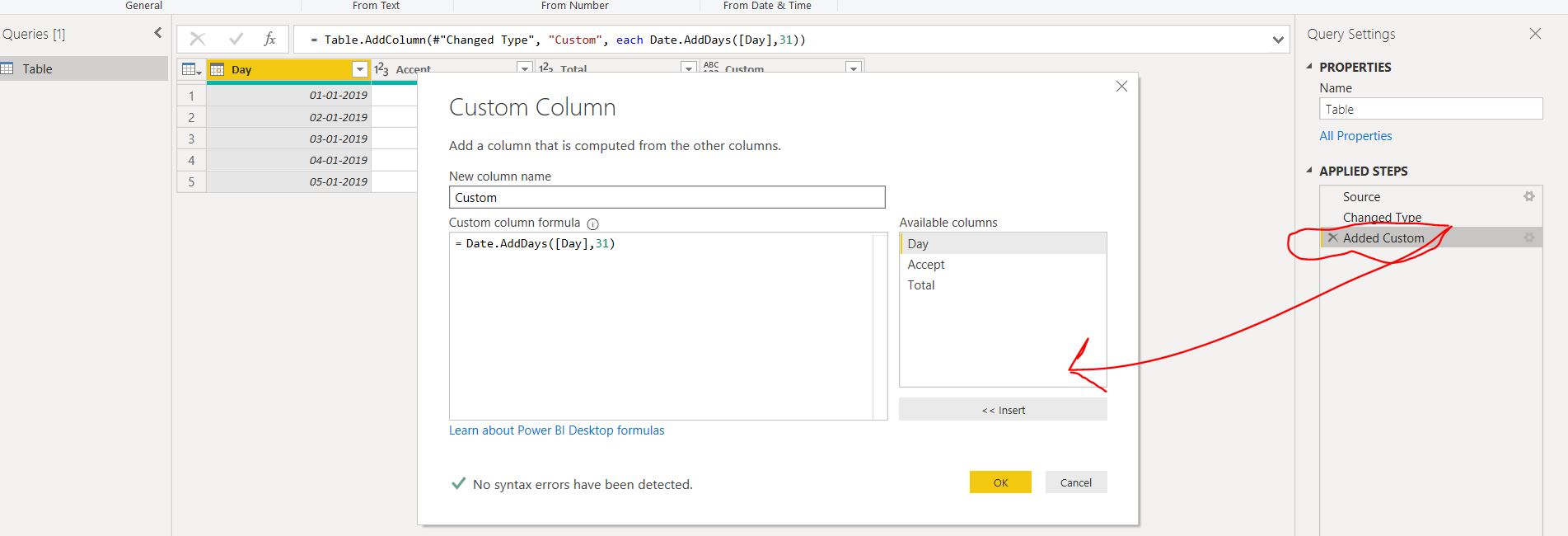The width and height of the screenshot is (1568, 536).
Task: Select row number 5
Action: point(191,181)
